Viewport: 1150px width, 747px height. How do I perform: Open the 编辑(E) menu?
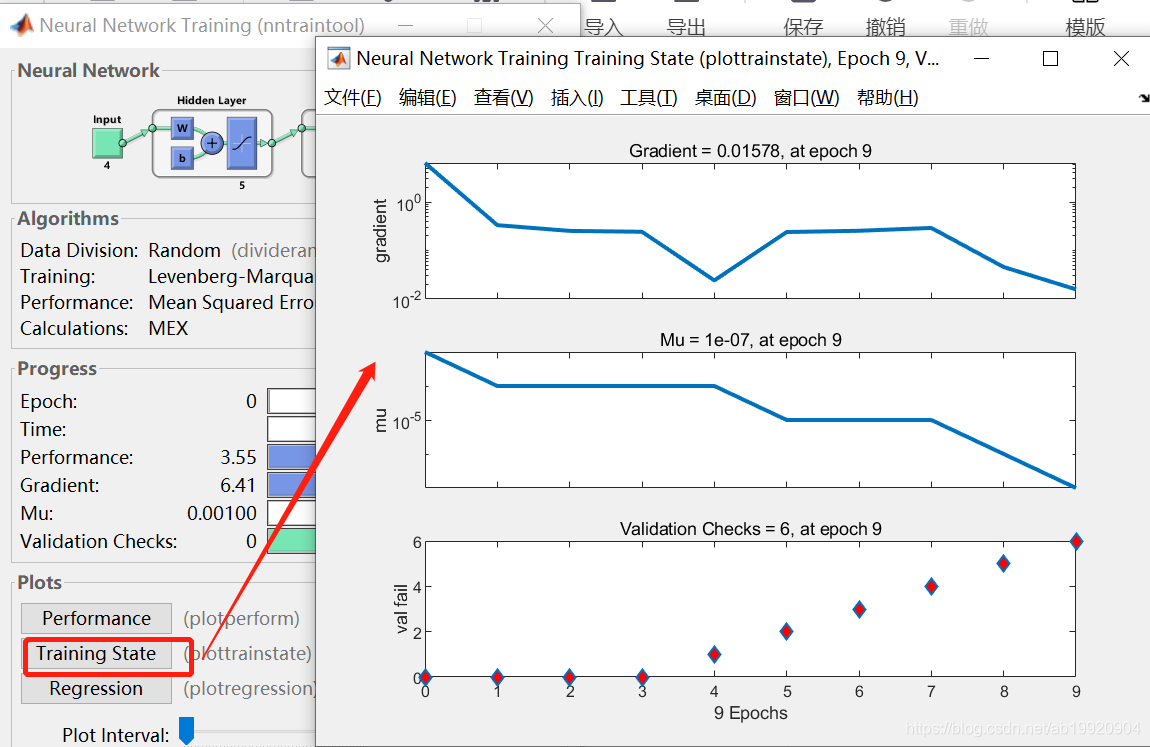coord(428,97)
